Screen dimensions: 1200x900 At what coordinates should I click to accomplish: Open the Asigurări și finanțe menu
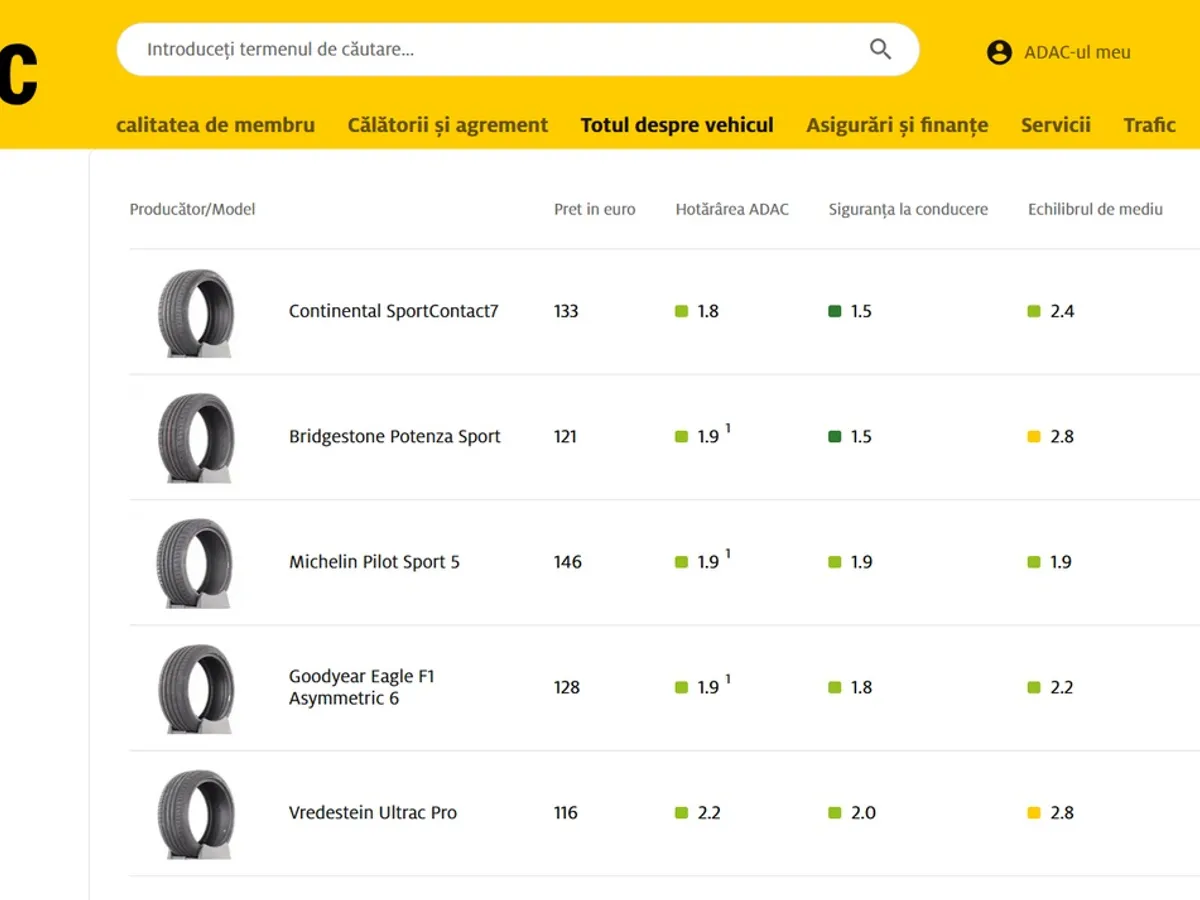(x=897, y=125)
